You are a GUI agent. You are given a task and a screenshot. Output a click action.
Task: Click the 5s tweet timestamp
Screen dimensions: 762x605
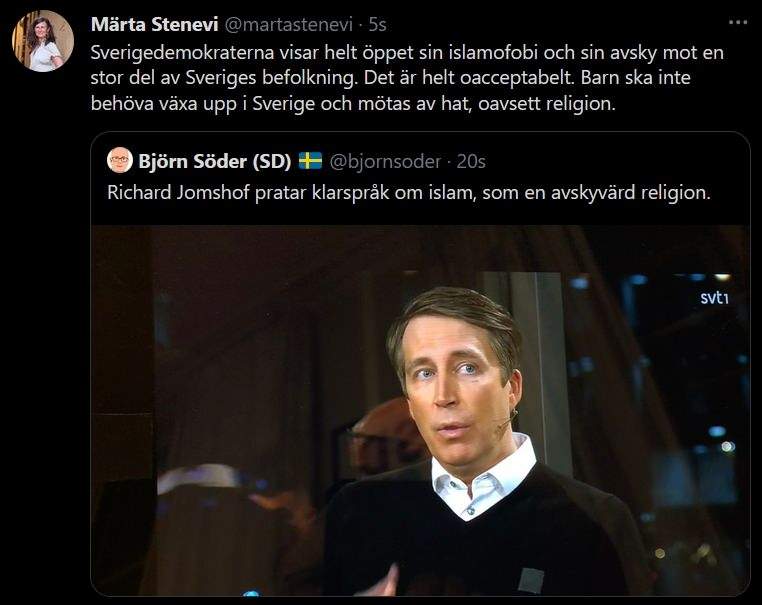(377, 24)
